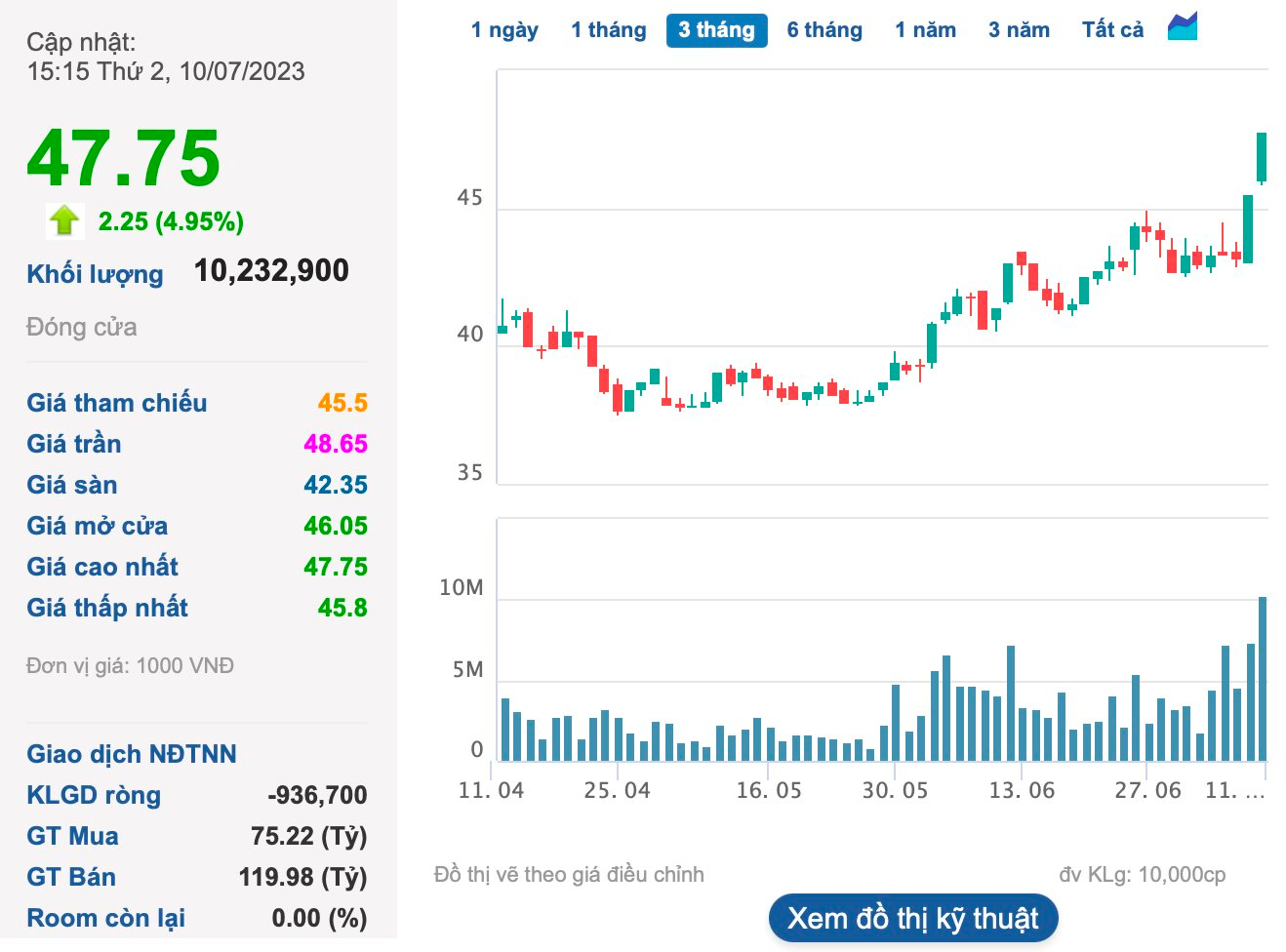Click the 0.00 (%) remaining room value
Viewport: 1286px width, 952px height.
click(319, 918)
